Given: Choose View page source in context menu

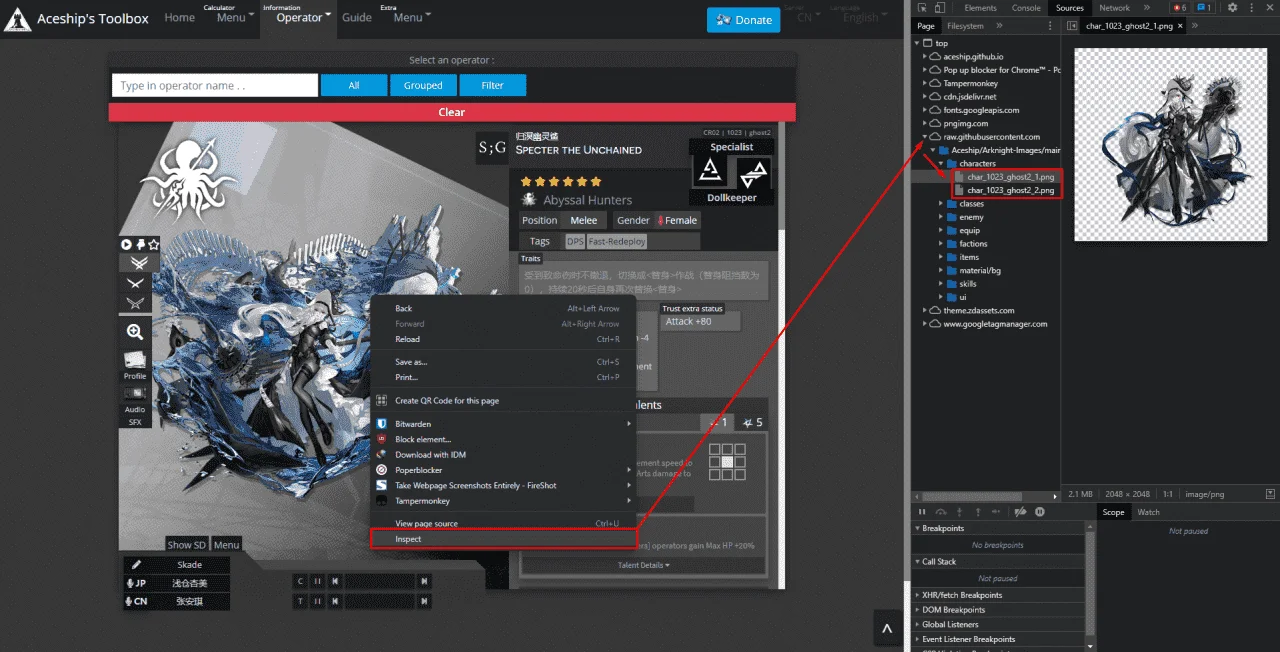Looking at the screenshot, I should pyautogui.click(x=503, y=523).
